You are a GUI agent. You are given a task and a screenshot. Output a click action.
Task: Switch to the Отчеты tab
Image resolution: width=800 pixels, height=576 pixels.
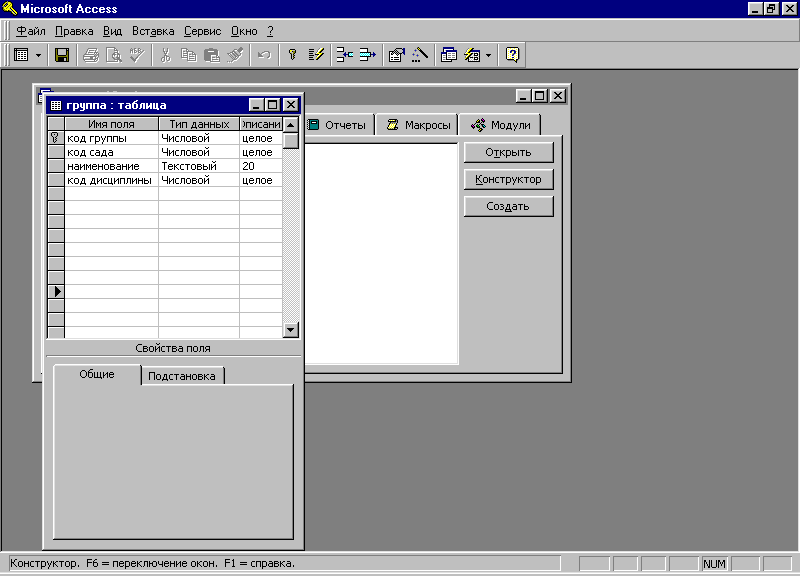point(339,124)
